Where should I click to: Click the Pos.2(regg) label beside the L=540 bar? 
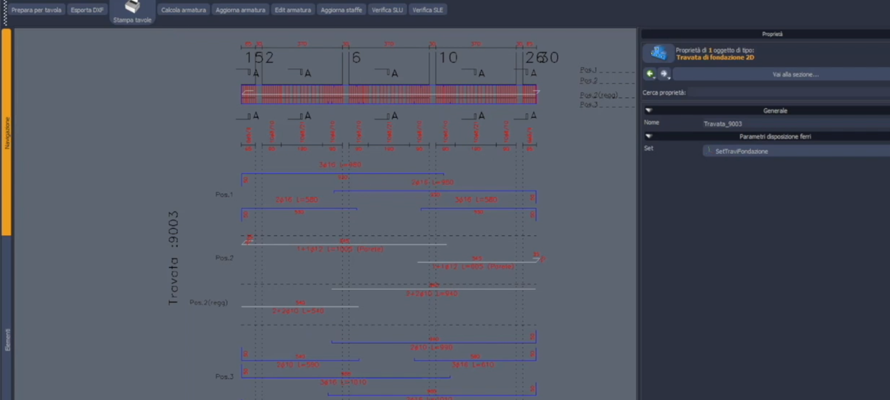click(x=209, y=302)
